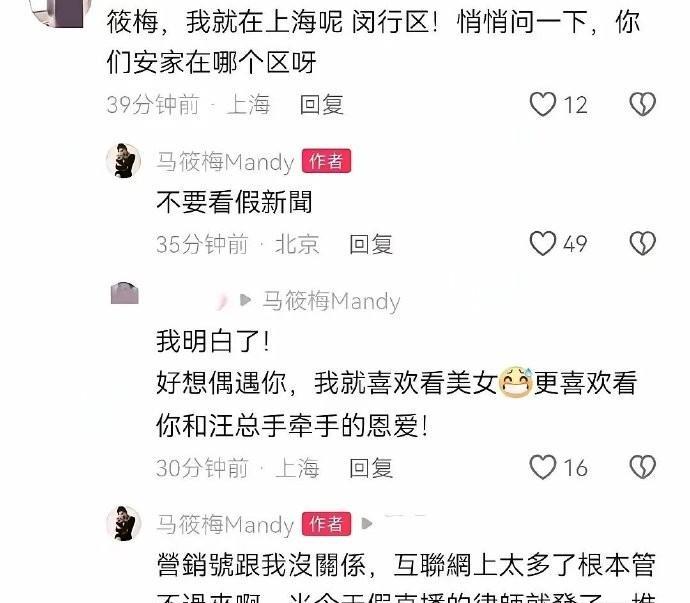This screenshot has width=690, height=603.
Task: Tap broken-heart on the 不要看假新聞 reply
Action: [642, 243]
